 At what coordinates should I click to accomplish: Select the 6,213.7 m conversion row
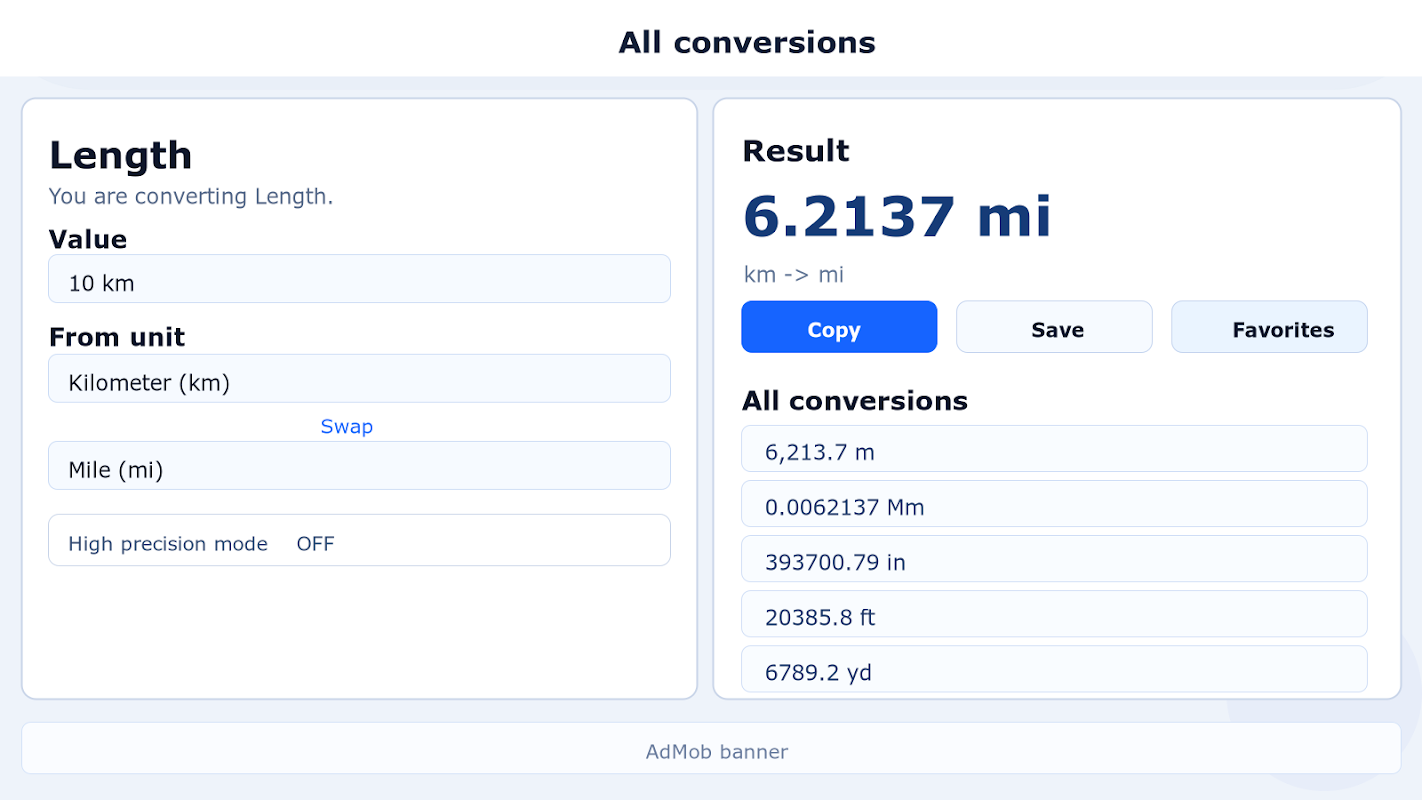pos(1054,449)
